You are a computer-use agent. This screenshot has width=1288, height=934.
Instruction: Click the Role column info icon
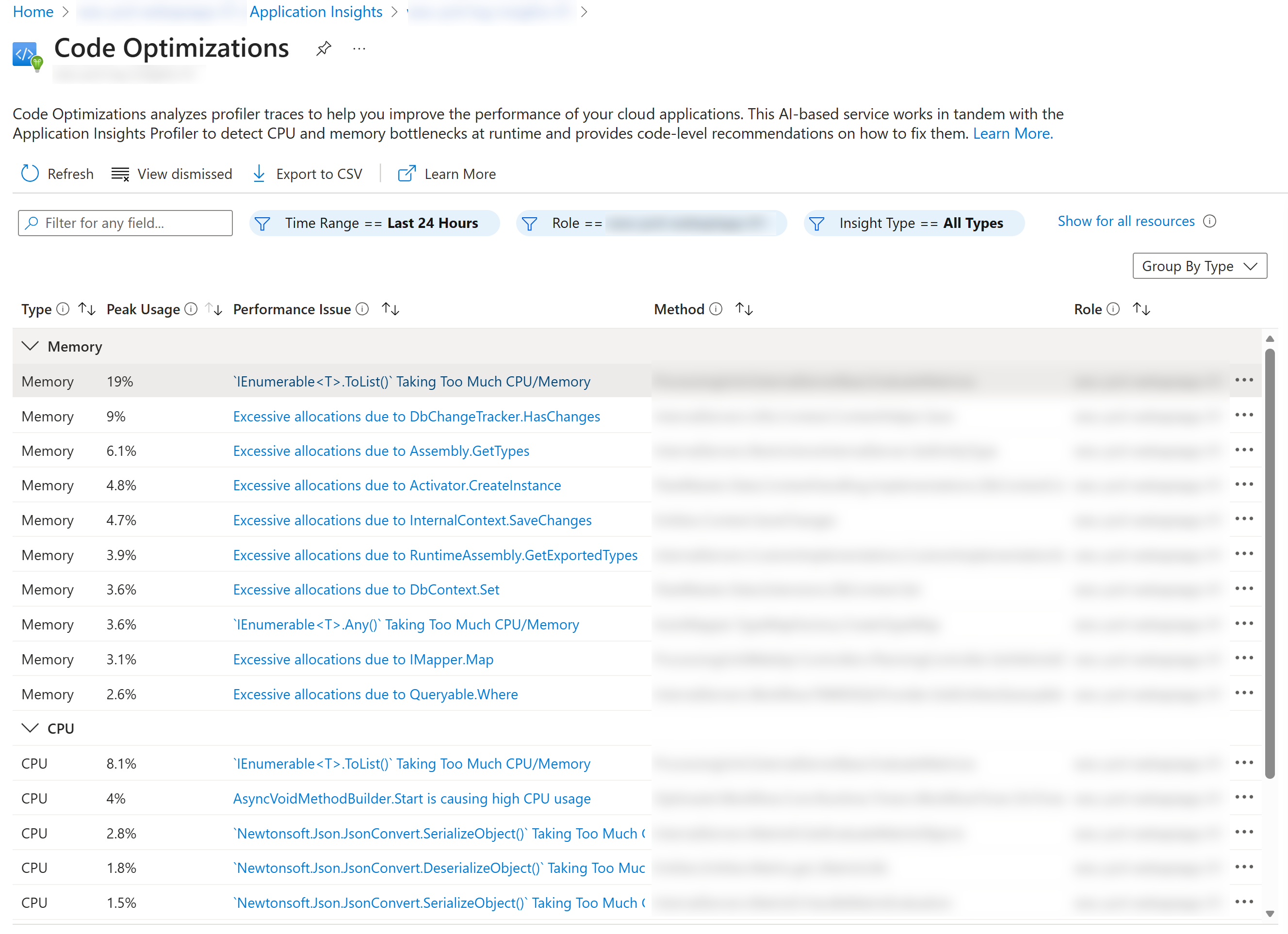point(1113,309)
